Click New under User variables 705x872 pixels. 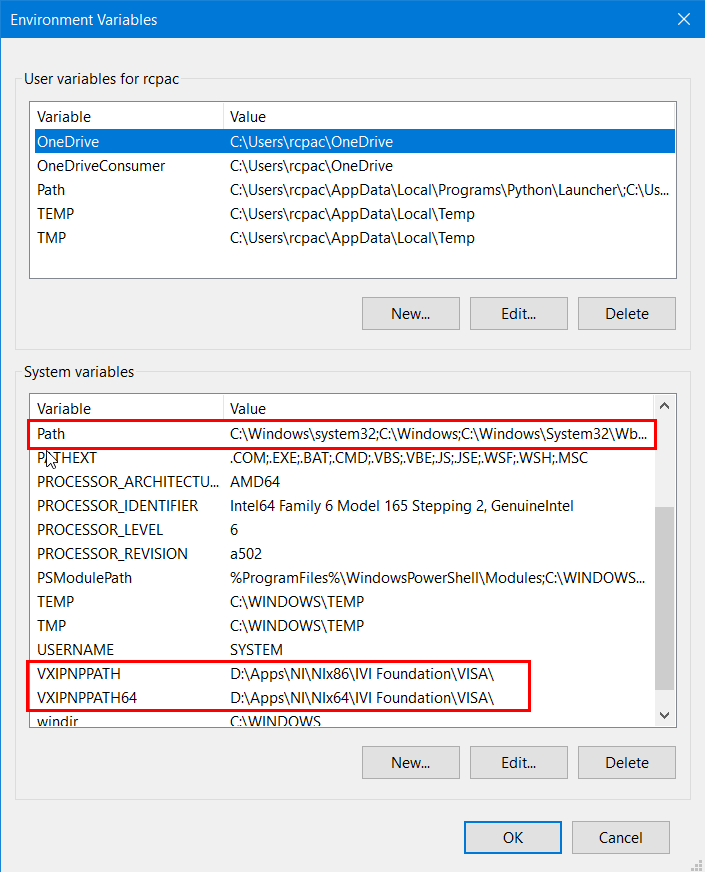pyautogui.click(x=411, y=314)
